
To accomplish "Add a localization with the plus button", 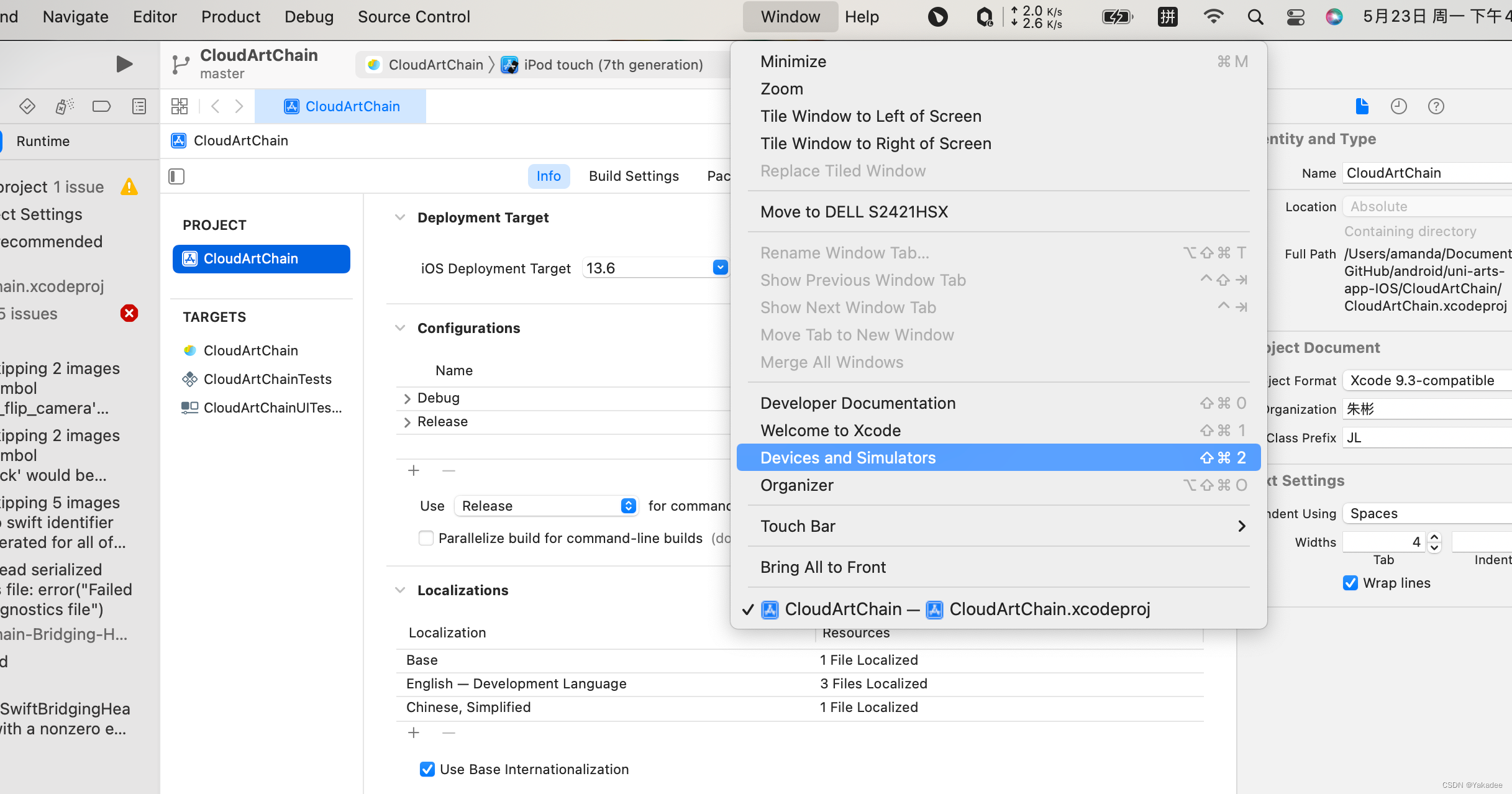I will pos(414,732).
